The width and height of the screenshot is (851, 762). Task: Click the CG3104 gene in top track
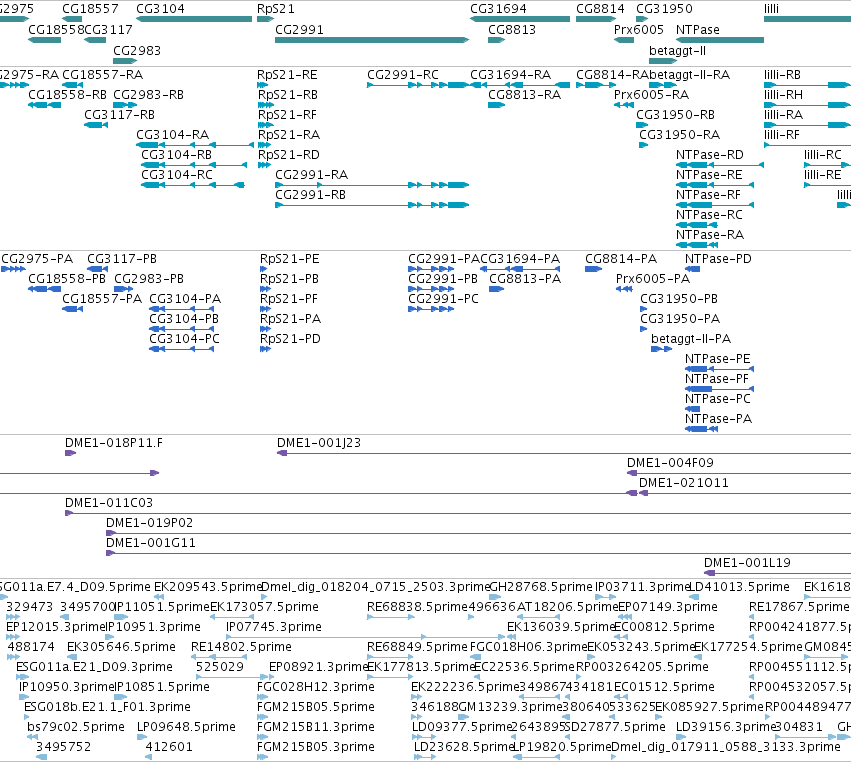[194, 19]
